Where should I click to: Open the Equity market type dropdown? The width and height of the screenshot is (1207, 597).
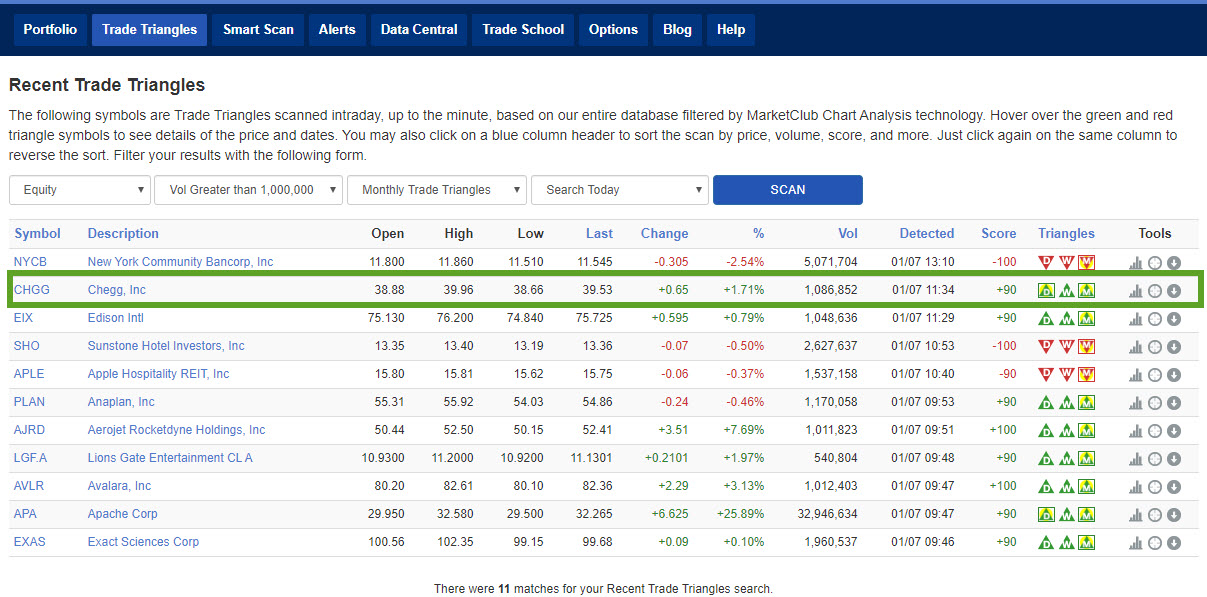pos(80,190)
